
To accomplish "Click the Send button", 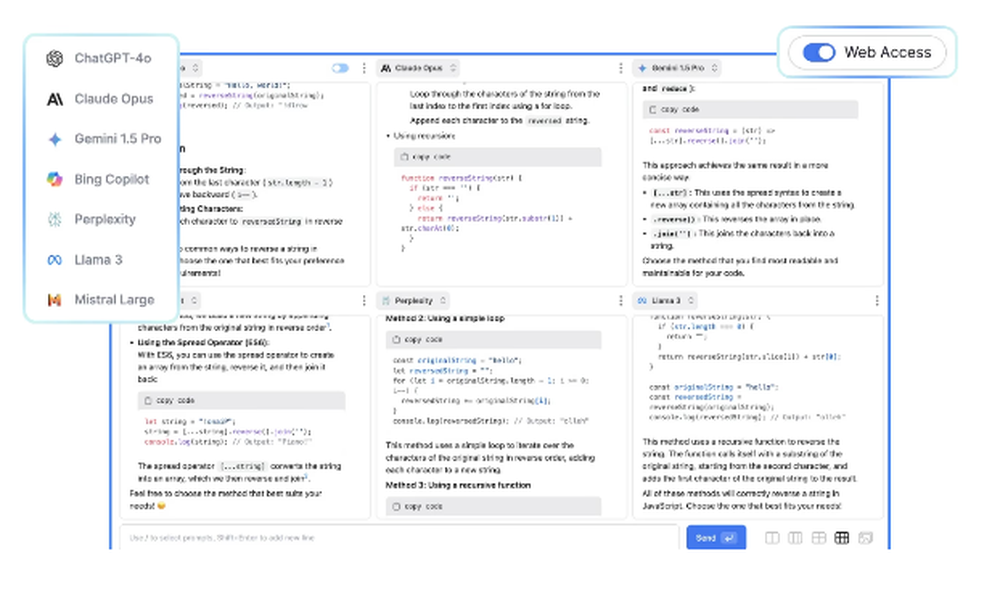I will (x=716, y=538).
